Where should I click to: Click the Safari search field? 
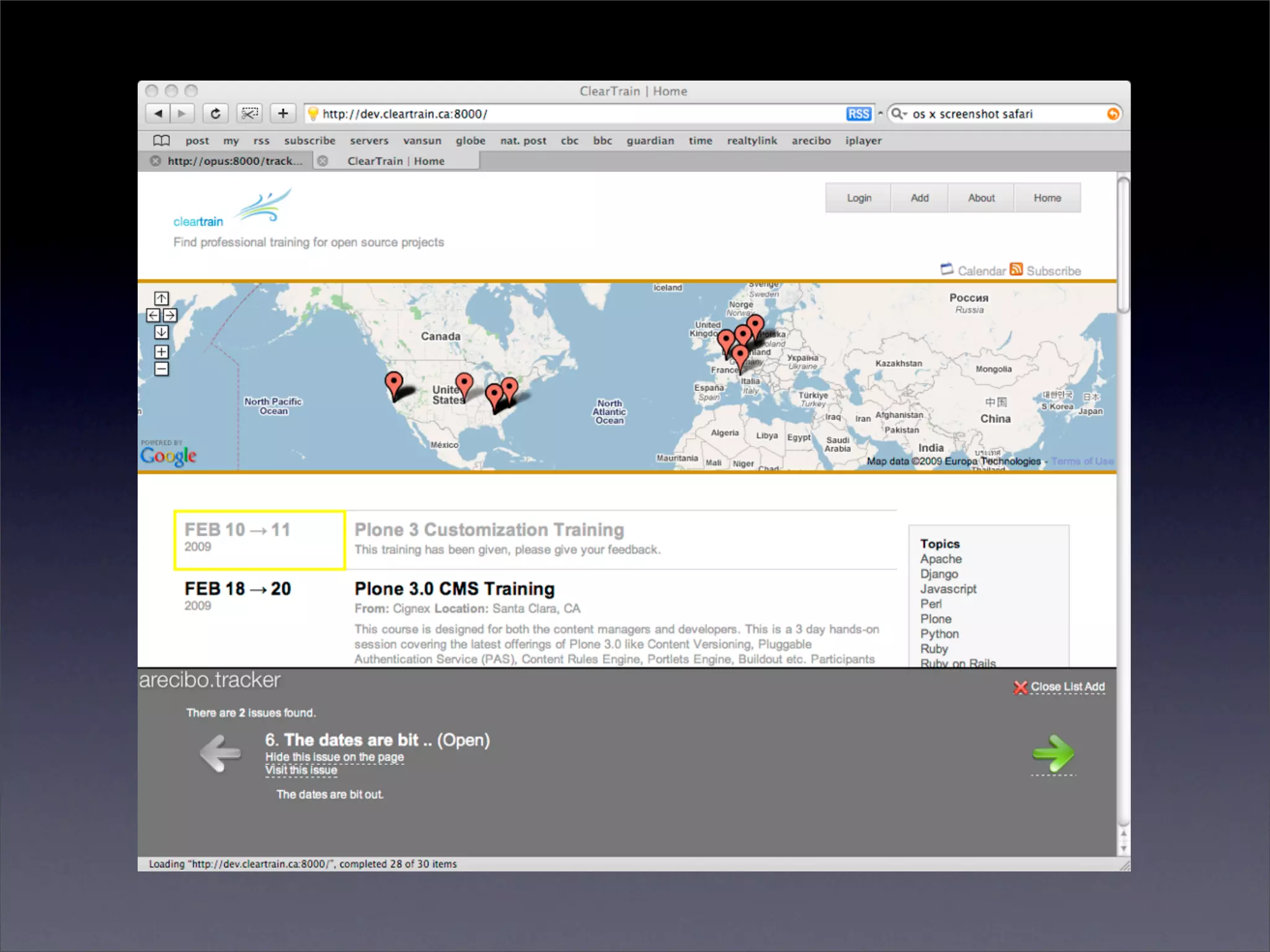(x=1005, y=114)
